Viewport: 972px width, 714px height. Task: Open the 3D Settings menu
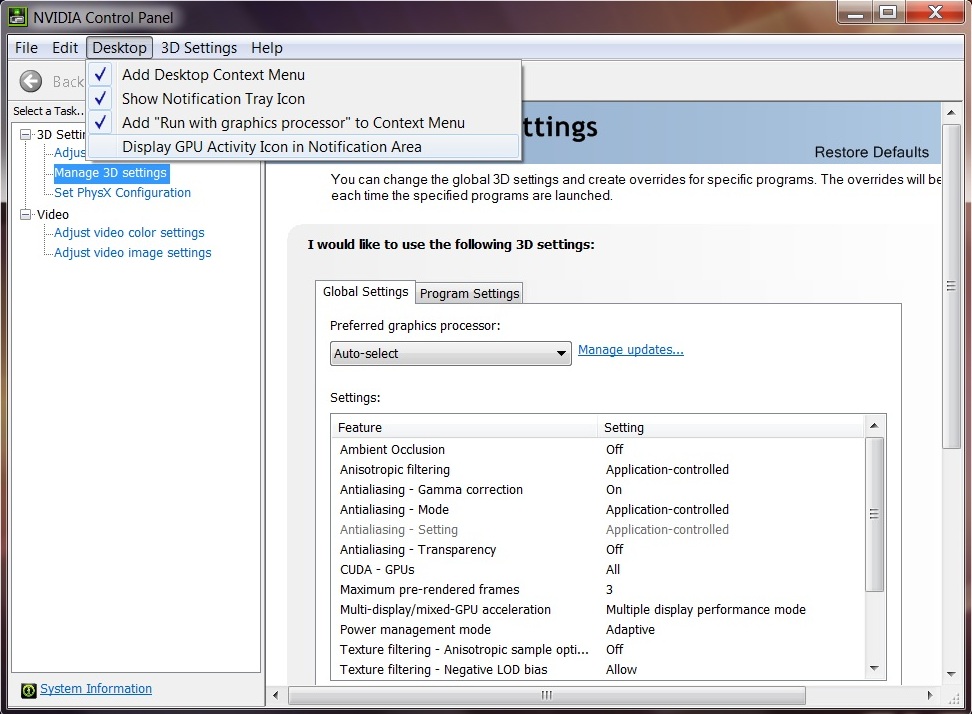pos(198,48)
